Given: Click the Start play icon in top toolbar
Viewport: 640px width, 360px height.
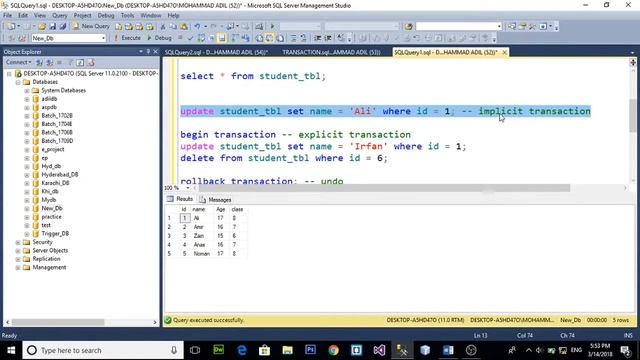Looking at the screenshot, I should (x=272, y=27).
